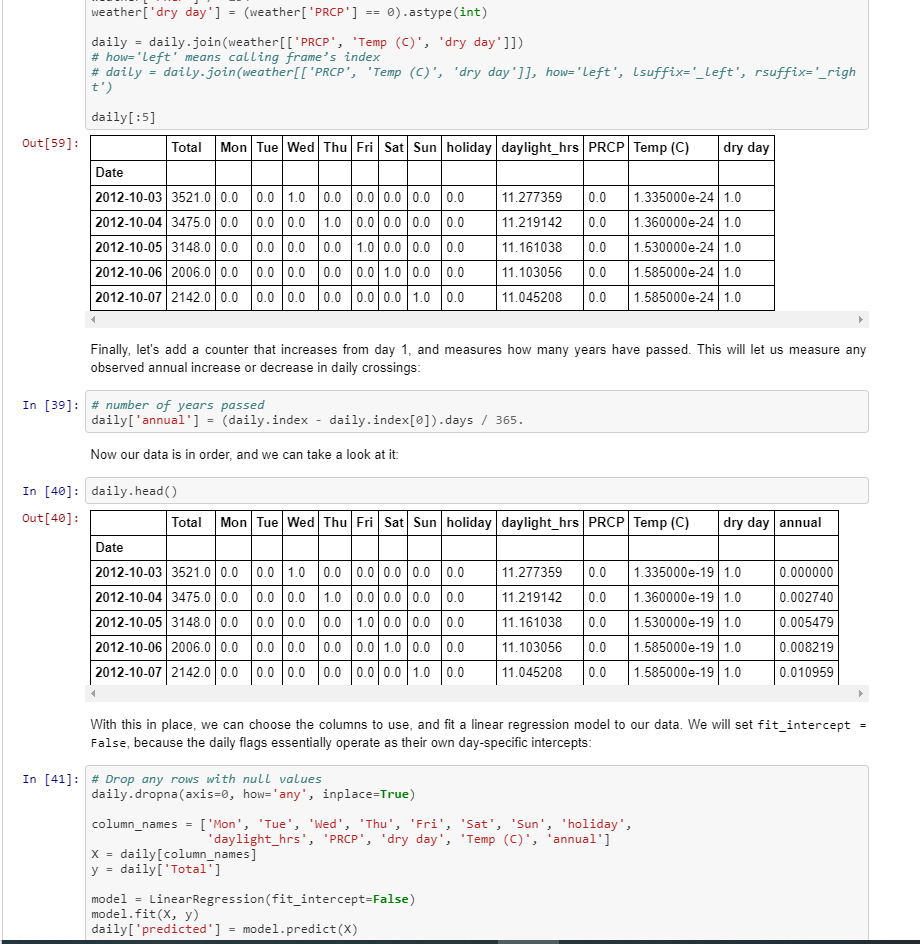This screenshot has width=920, height=944.
Task: Click 'Temp (C)' header in Out[59] table
Action: [661, 148]
